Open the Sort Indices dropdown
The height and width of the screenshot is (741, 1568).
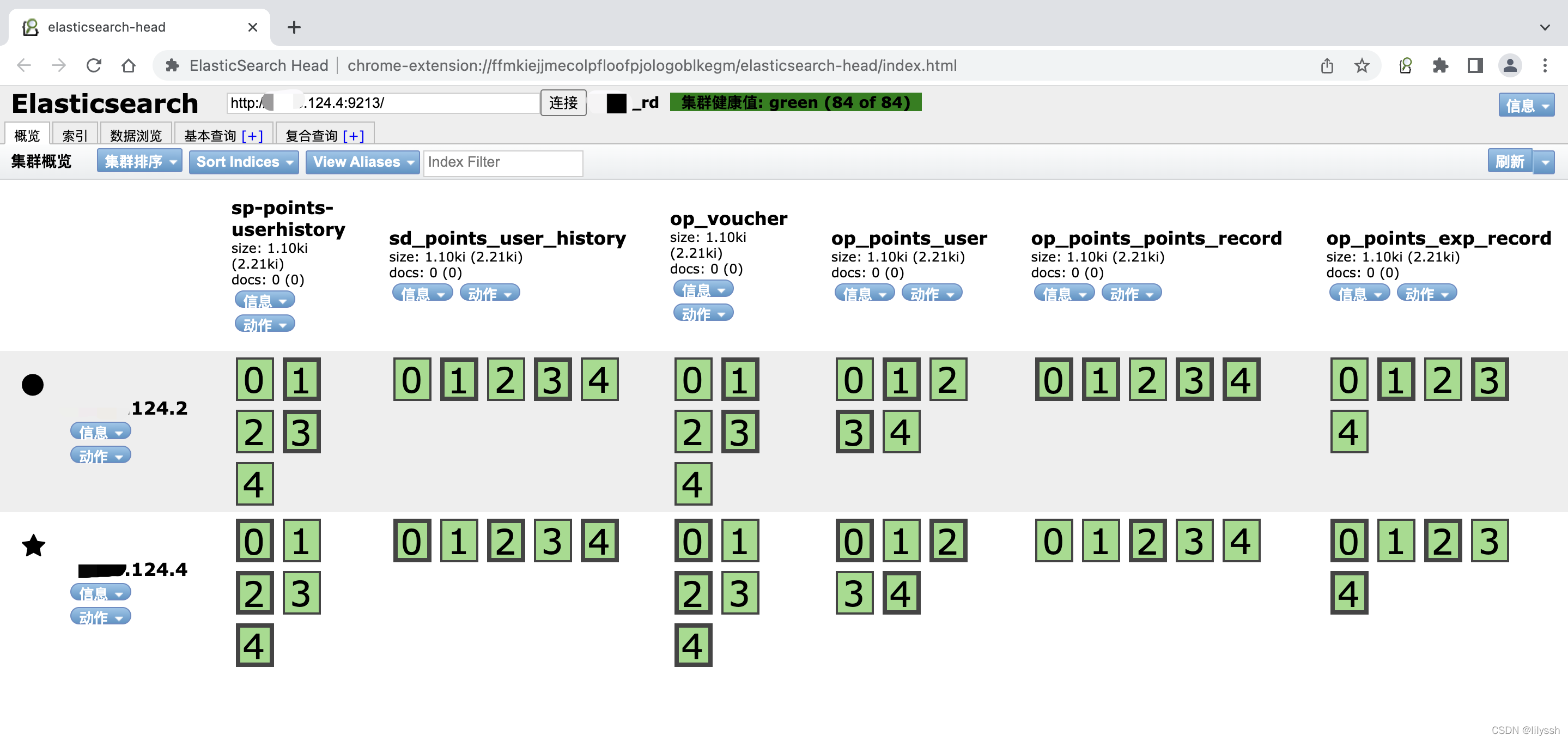click(x=244, y=161)
